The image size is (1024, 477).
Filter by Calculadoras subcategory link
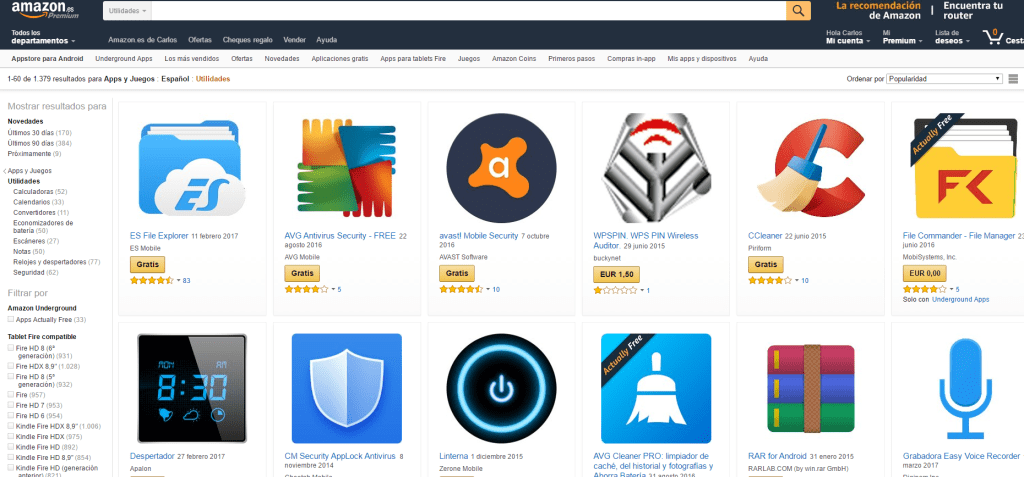(x=33, y=191)
